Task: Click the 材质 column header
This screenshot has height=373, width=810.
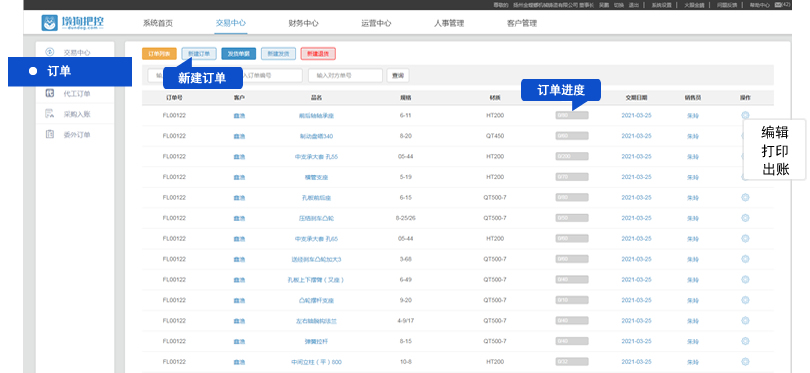Action: click(495, 97)
